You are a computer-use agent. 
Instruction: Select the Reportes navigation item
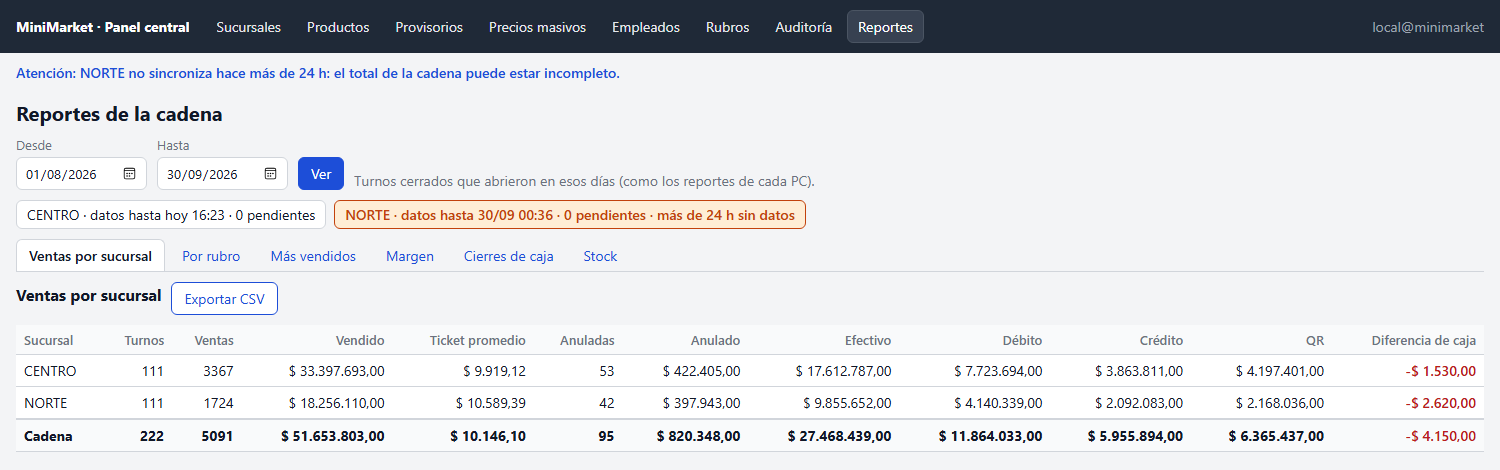pyautogui.click(x=885, y=27)
